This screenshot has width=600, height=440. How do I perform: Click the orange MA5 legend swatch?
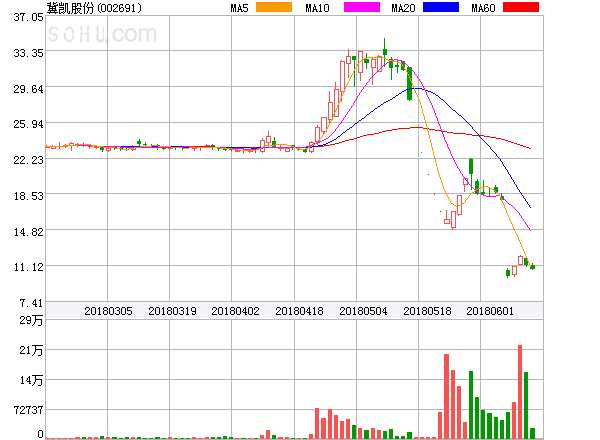tap(274, 7)
